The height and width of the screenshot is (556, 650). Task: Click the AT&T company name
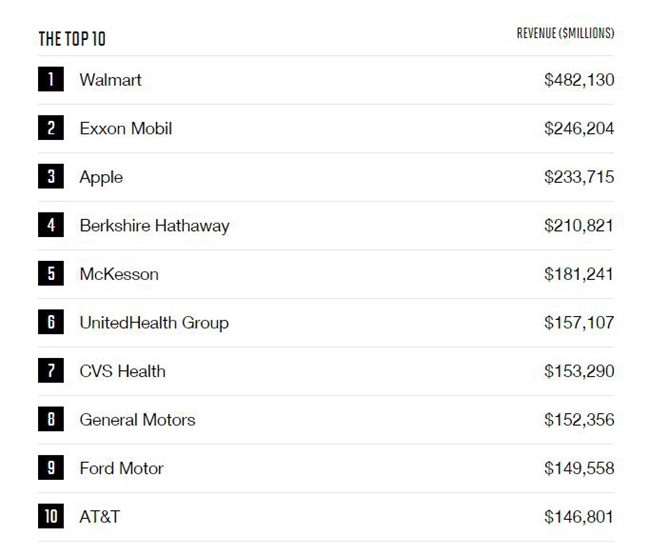pyautogui.click(x=100, y=517)
